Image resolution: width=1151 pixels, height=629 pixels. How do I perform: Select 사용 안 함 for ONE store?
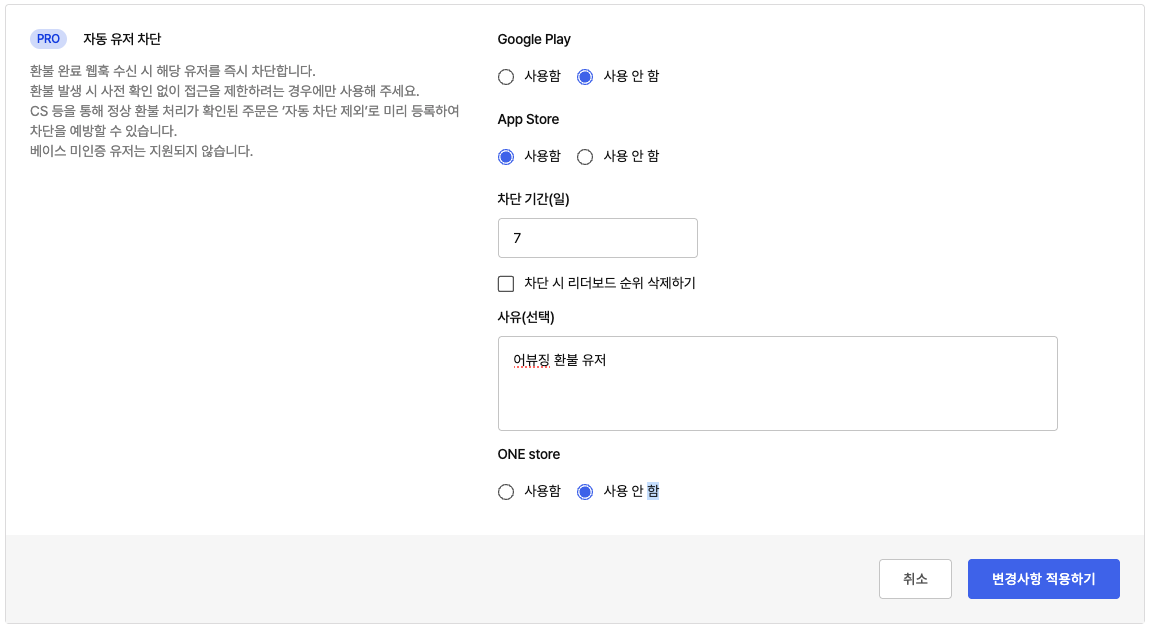[584, 491]
